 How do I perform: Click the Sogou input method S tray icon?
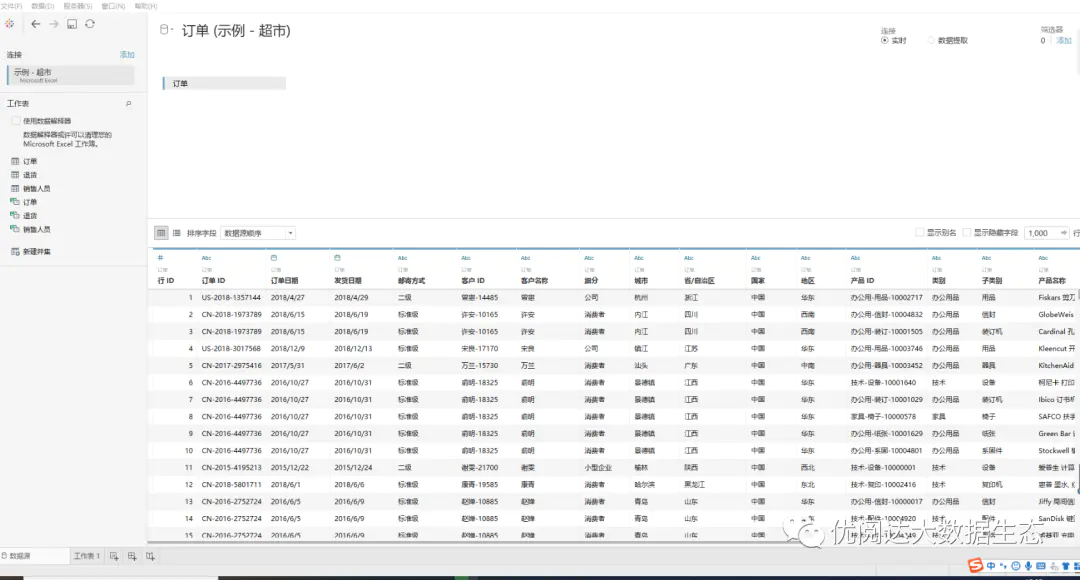[x=975, y=566]
